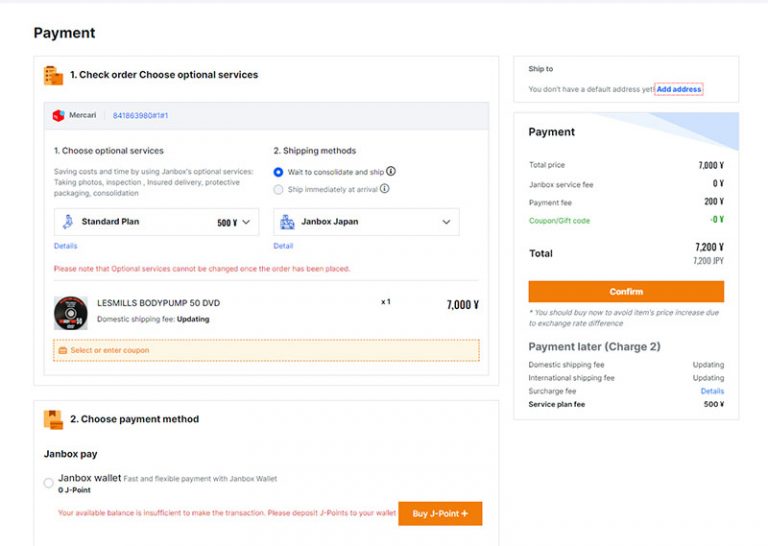Viewport: 768px width, 546px height.
Task: Open Surcharge fee Details link
Action: point(712,391)
